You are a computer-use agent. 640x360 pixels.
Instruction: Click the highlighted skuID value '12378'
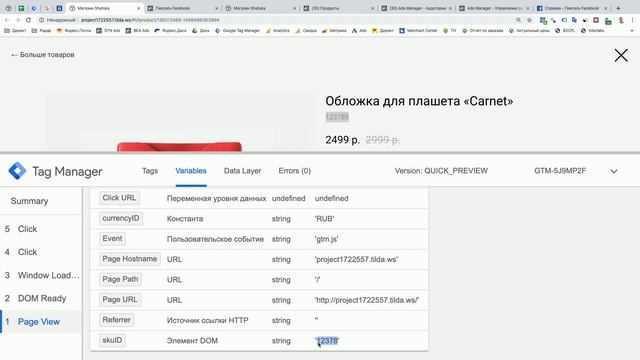pos(327,340)
